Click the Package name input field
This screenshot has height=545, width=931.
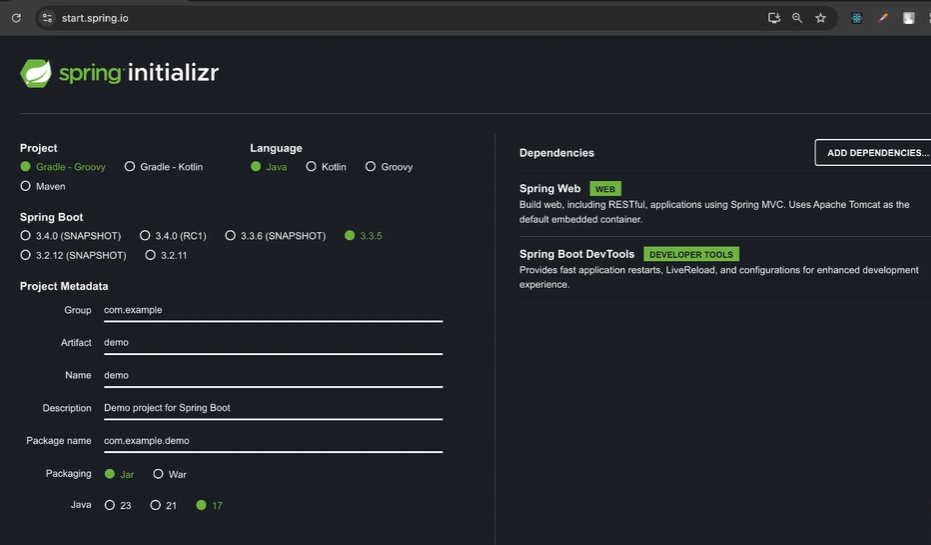[x=273, y=441]
